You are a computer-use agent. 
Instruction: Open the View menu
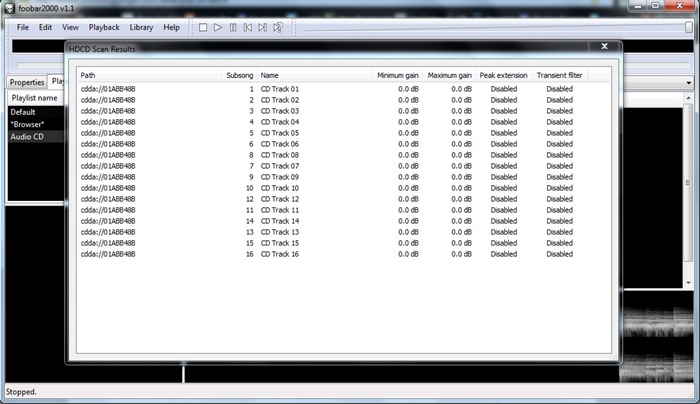[x=70, y=27]
